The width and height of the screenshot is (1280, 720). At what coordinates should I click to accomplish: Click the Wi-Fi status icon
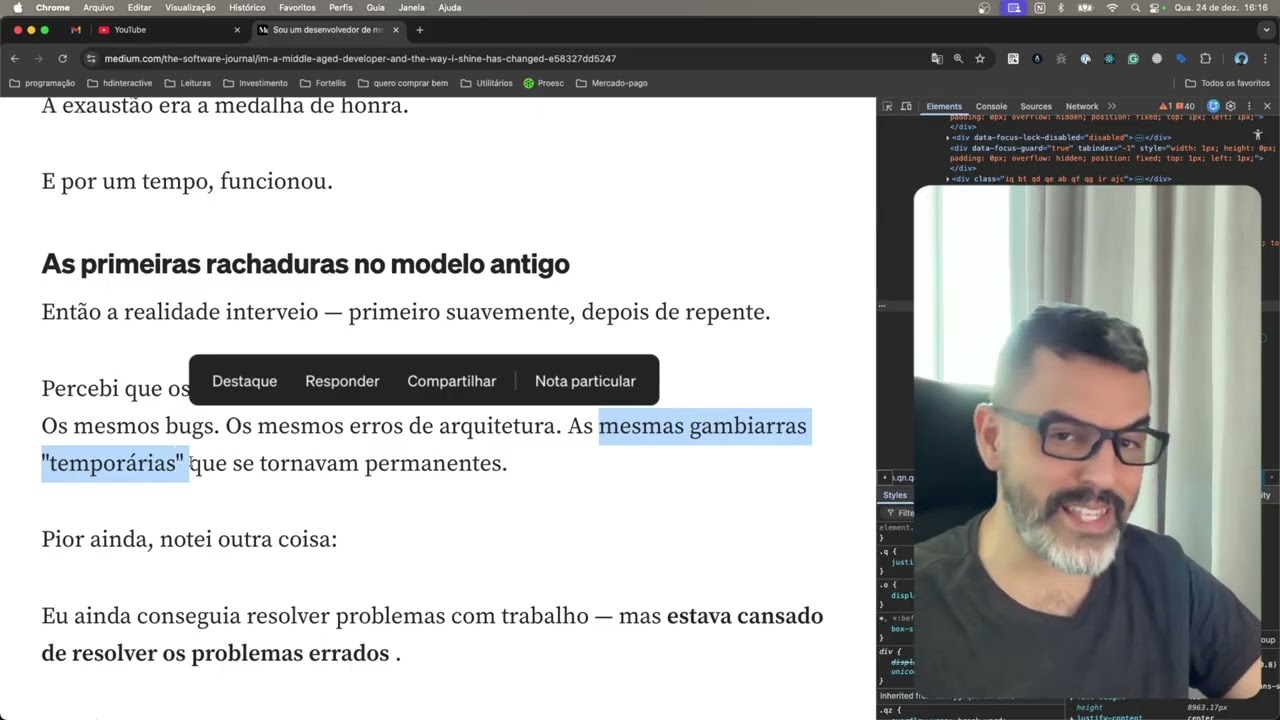1112,7
